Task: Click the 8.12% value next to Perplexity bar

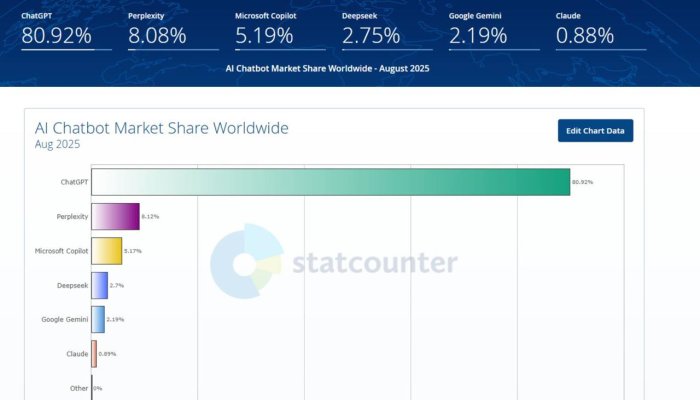Action: click(150, 217)
